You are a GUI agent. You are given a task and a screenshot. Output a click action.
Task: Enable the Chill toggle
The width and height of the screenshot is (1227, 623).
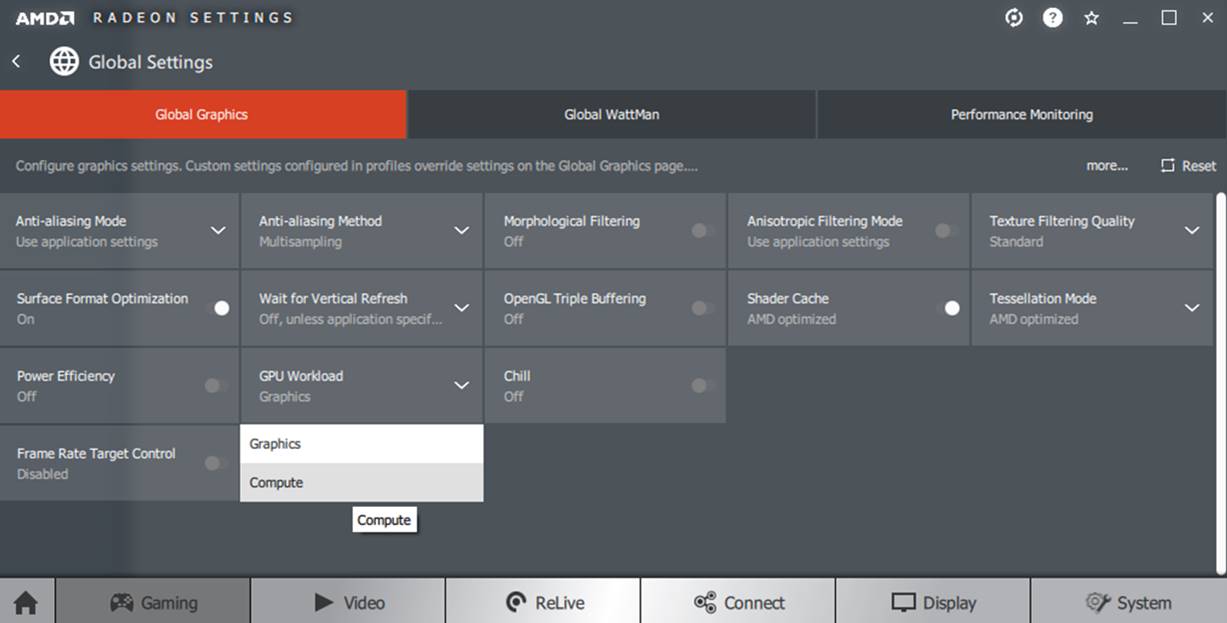703,386
